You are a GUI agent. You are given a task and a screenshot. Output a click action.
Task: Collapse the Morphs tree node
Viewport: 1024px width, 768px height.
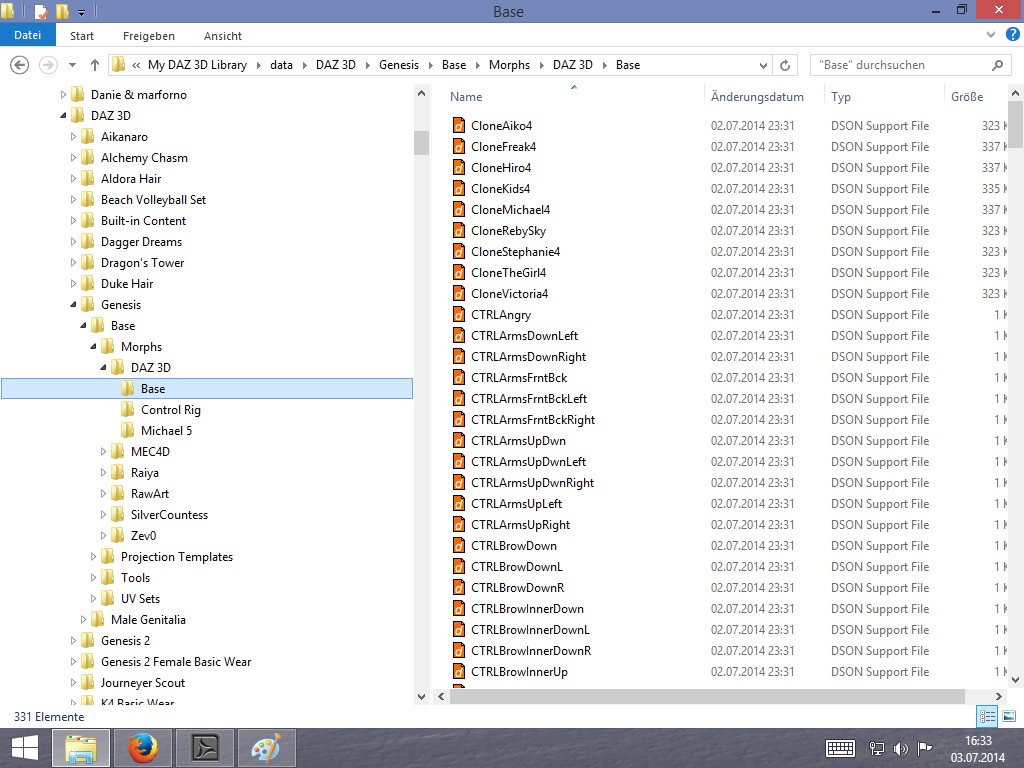point(93,347)
